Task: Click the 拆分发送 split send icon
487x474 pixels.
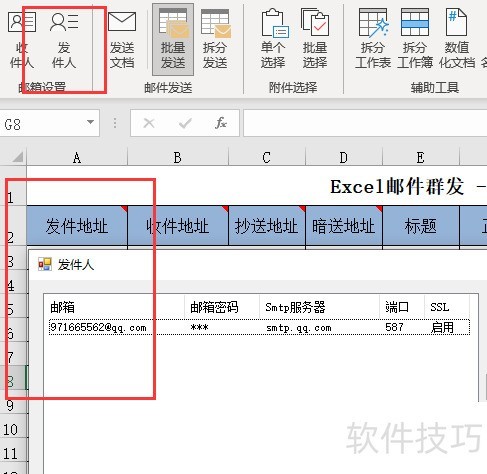Action: [x=215, y=39]
